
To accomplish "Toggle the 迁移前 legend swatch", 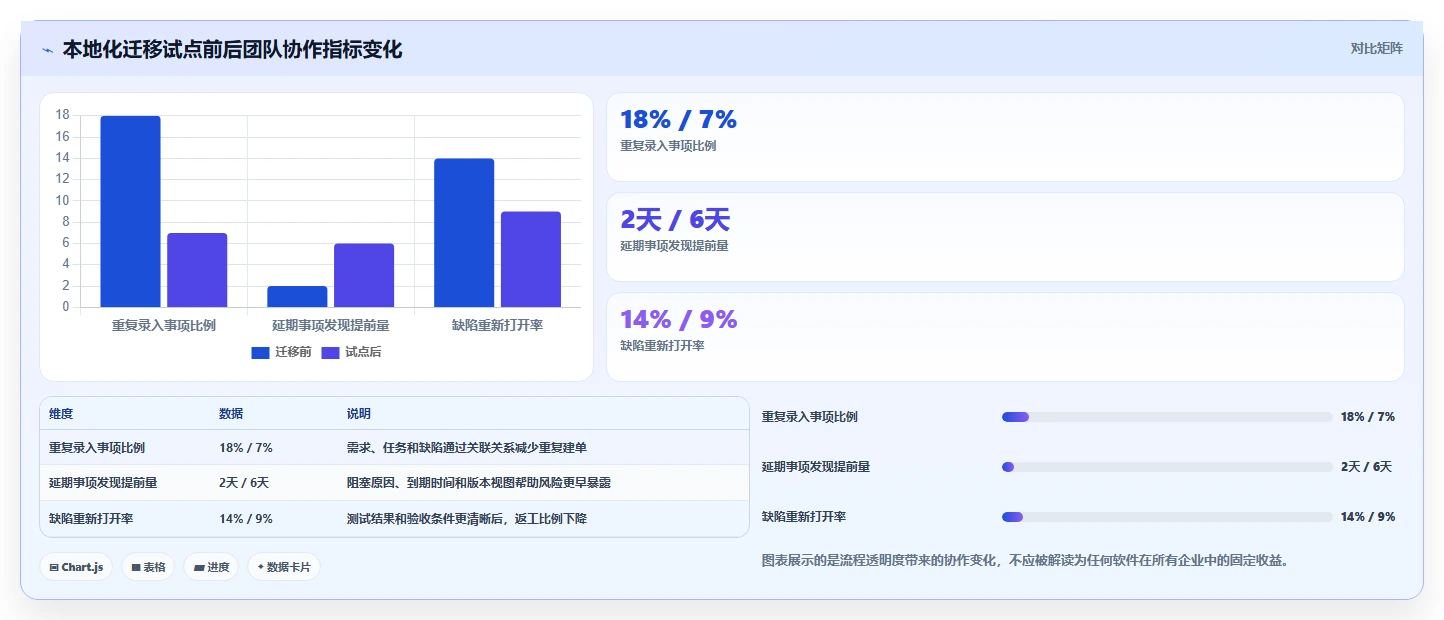I will tap(260, 352).
